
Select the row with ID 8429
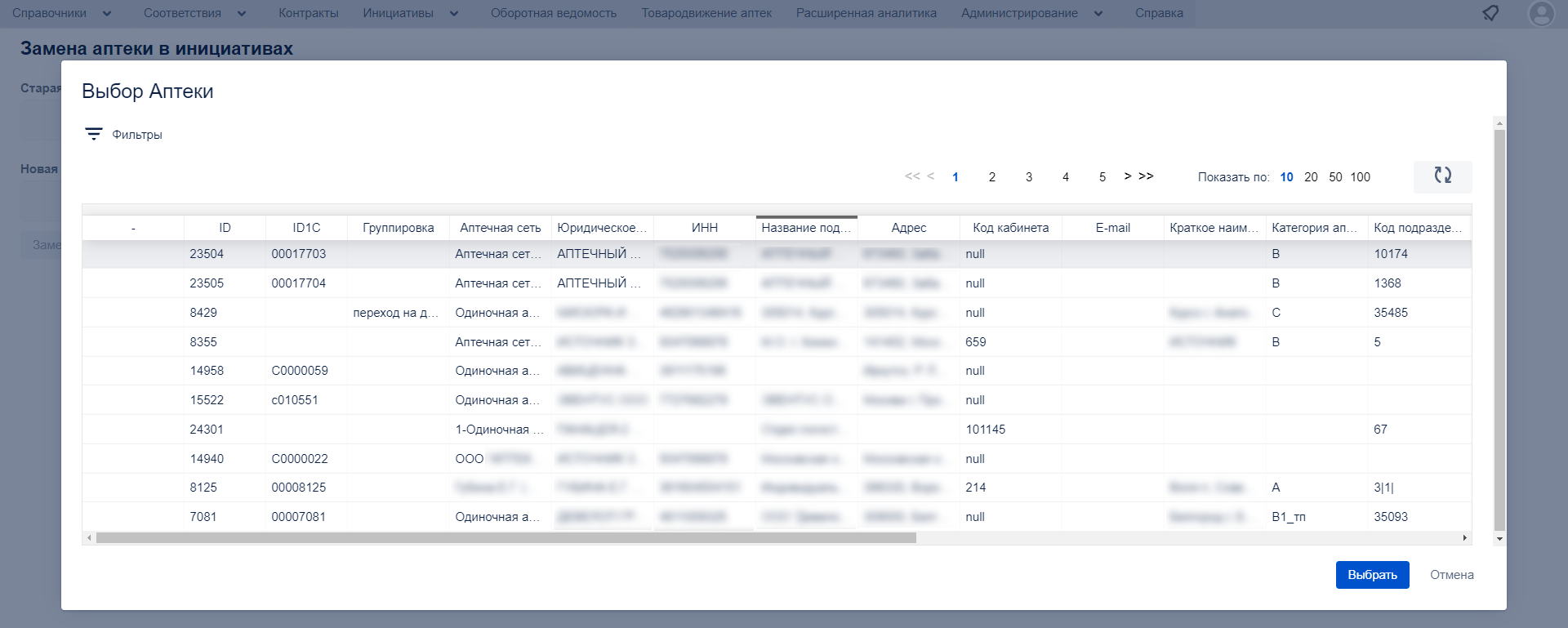pyautogui.click(x=777, y=313)
